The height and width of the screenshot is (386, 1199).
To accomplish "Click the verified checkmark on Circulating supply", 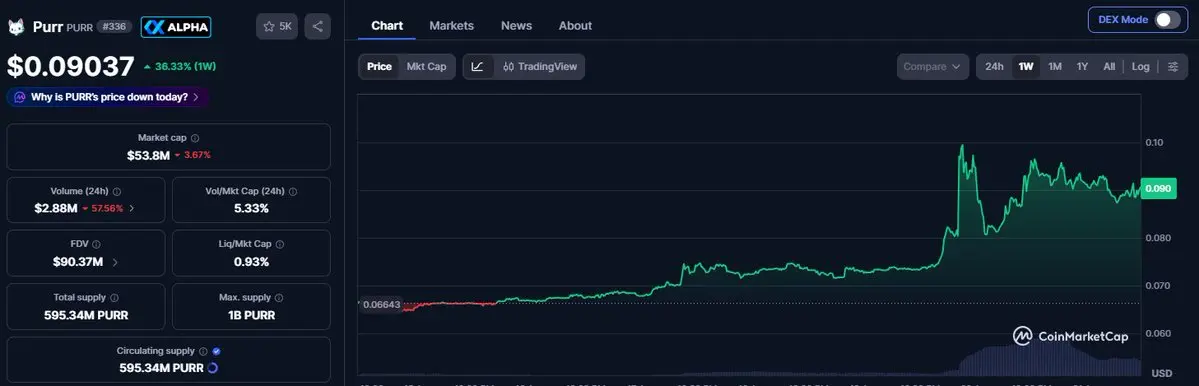I will click(216, 352).
